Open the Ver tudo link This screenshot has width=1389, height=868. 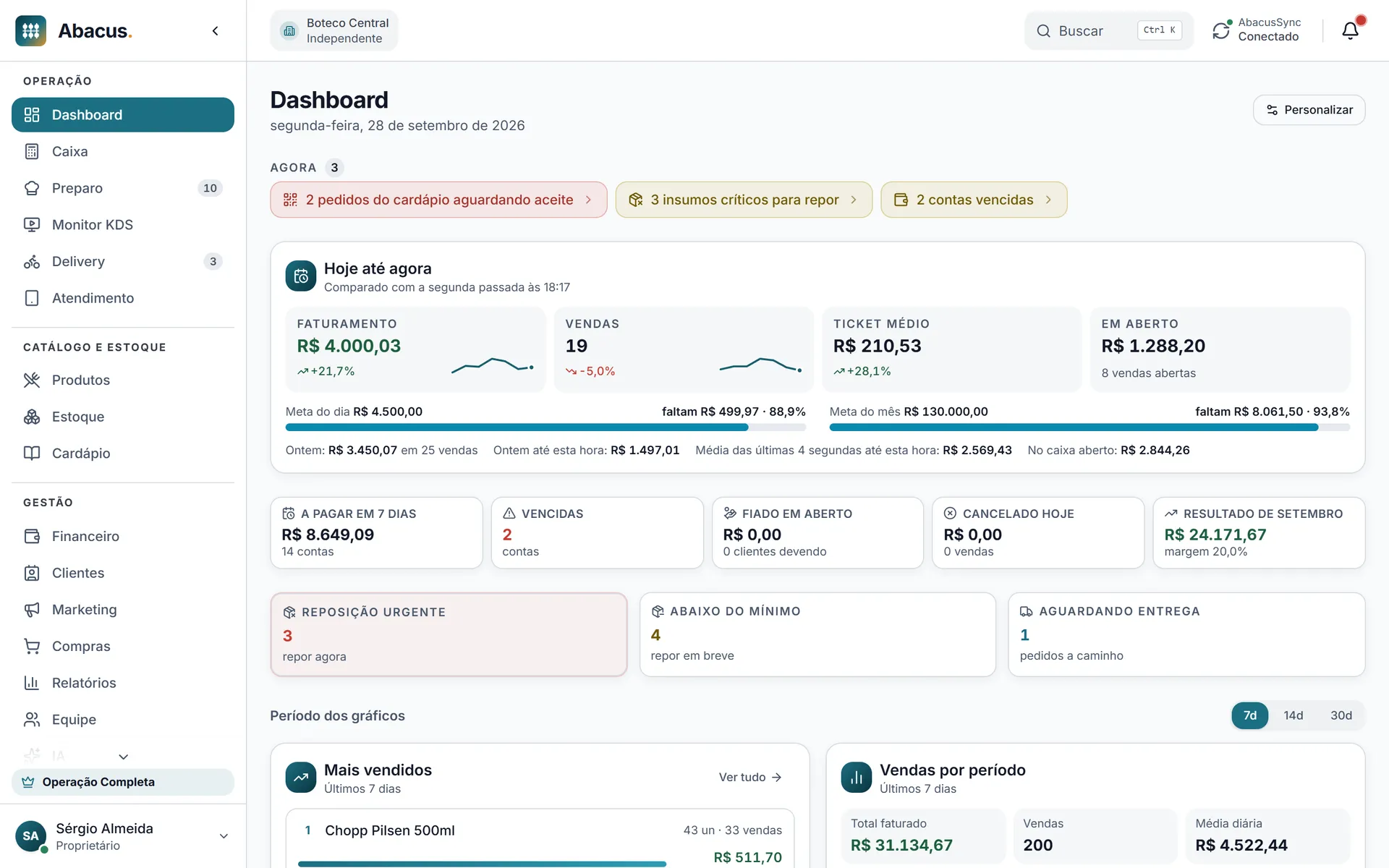(x=750, y=778)
